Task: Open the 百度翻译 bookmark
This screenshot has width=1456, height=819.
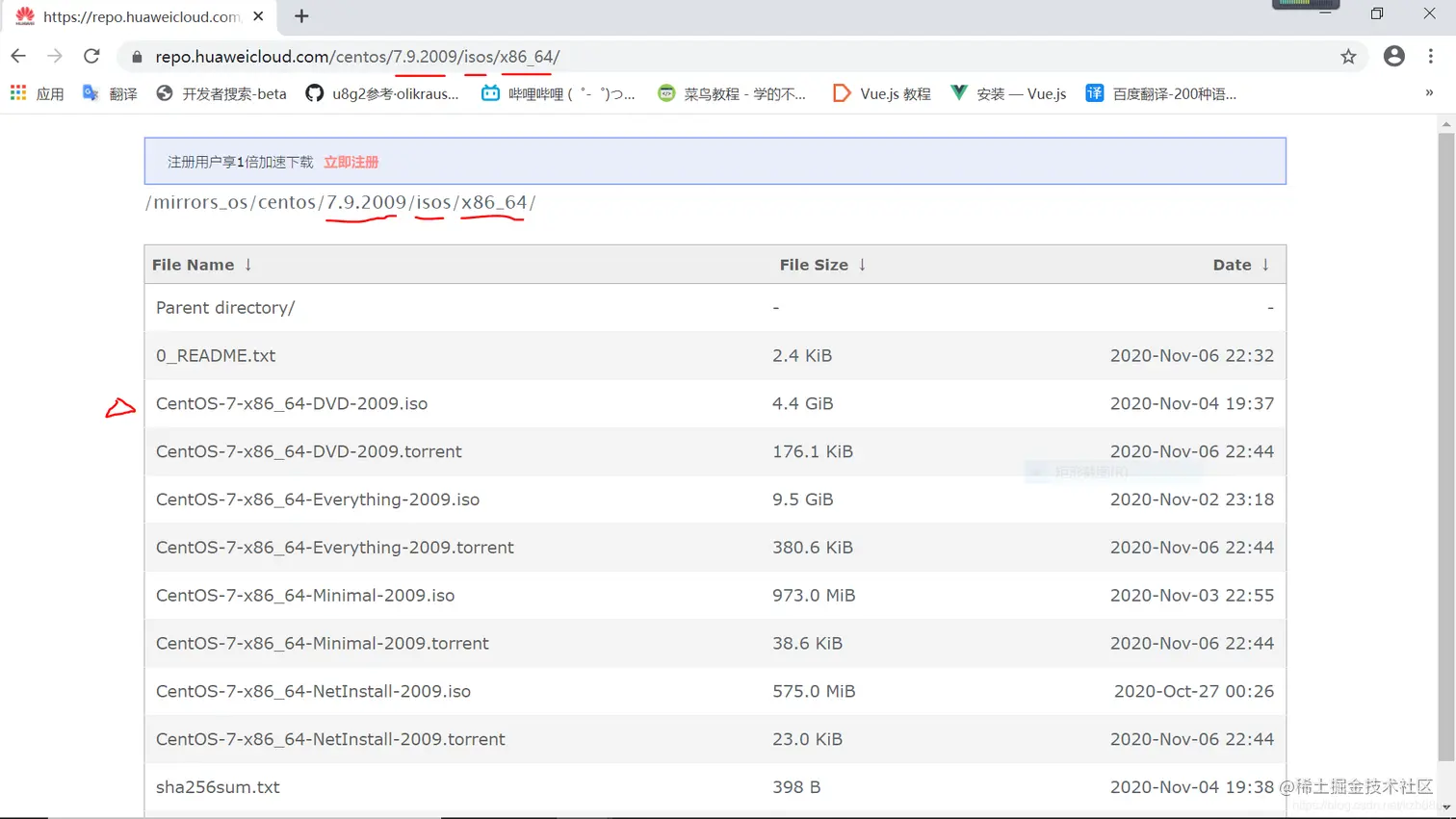Action: [x=1161, y=93]
